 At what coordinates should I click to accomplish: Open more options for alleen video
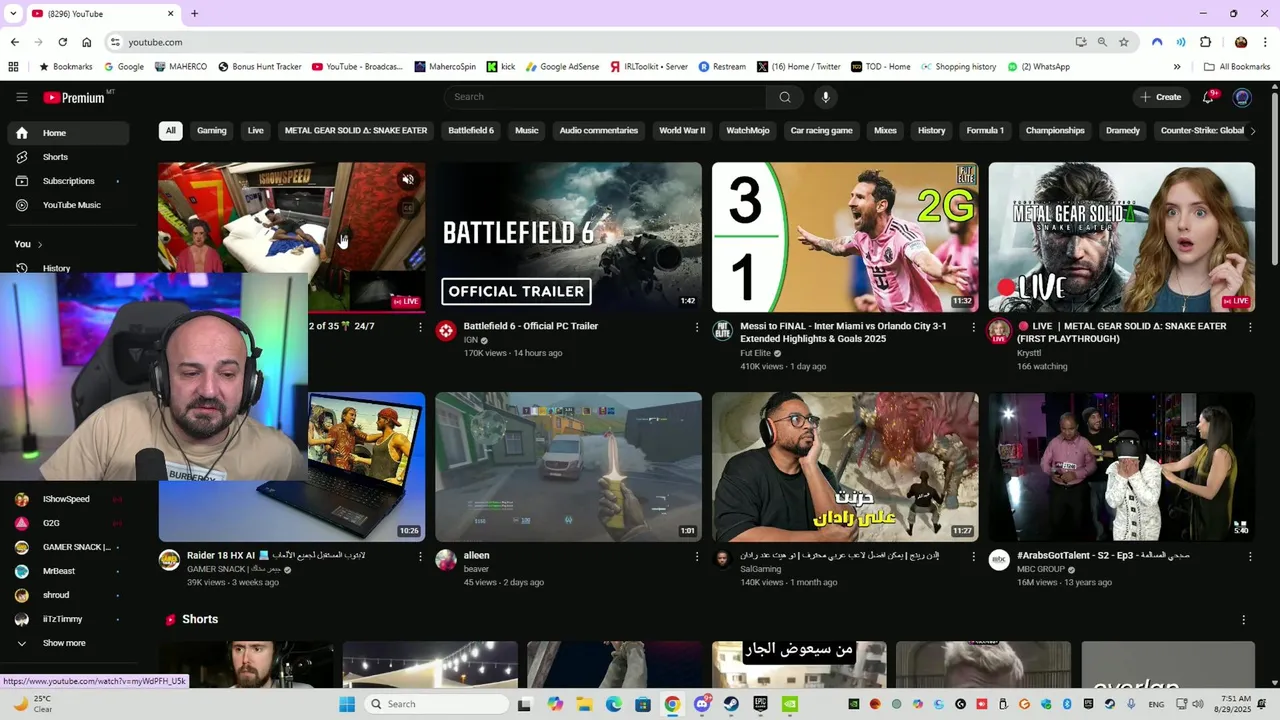697,556
